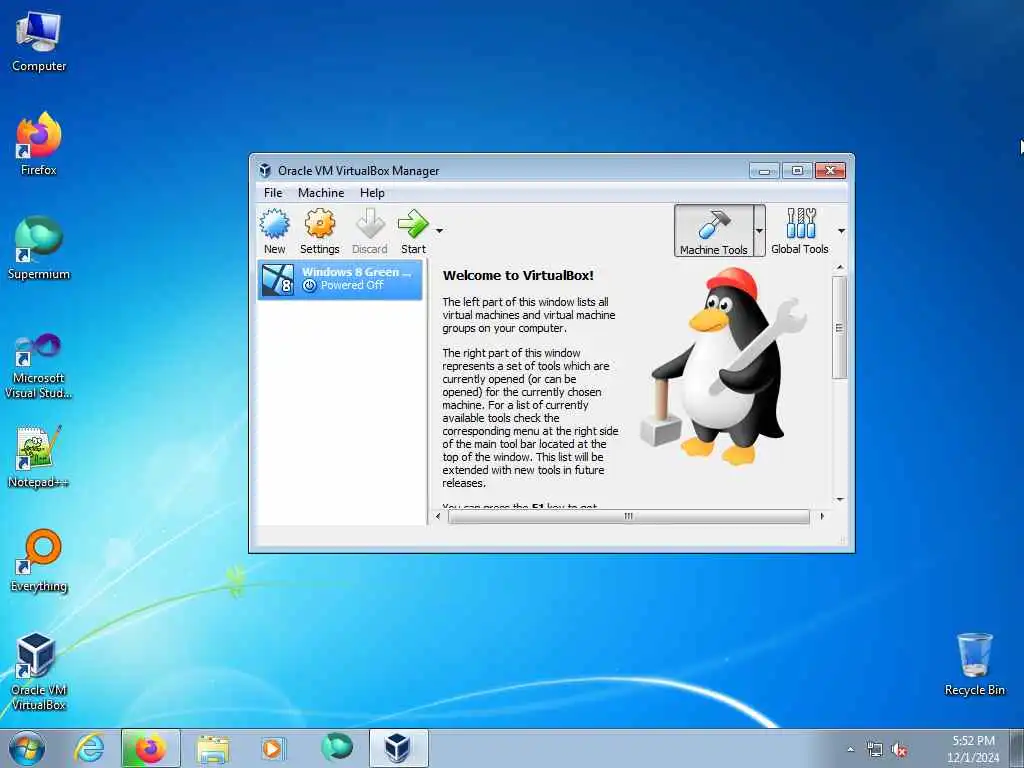Select the Machine Tools hammer button
The width and height of the screenshot is (1024, 768).
(713, 231)
